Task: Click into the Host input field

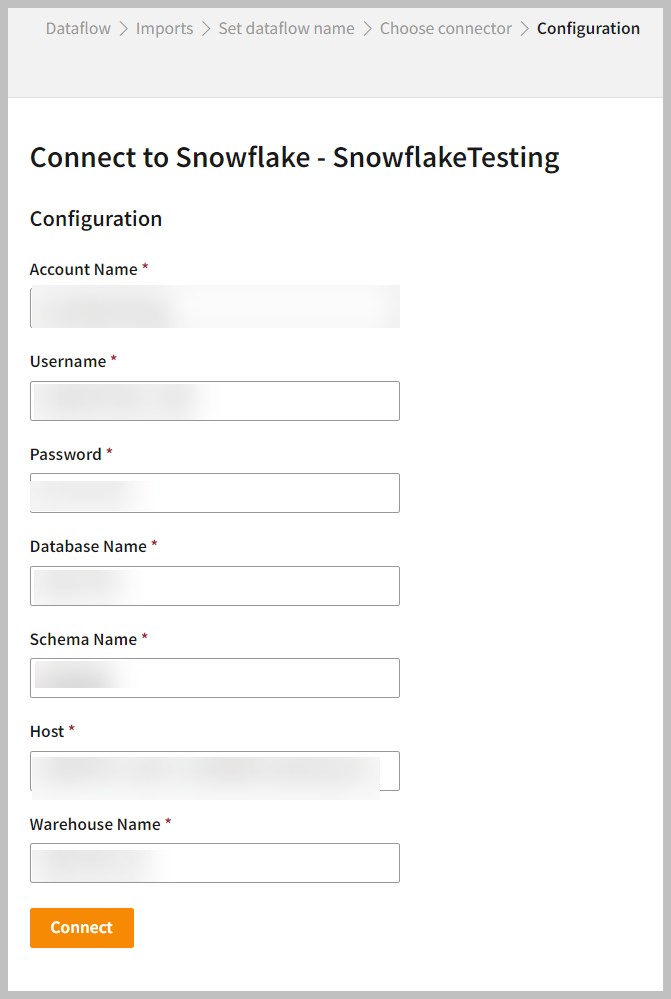Action: click(215, 771)
